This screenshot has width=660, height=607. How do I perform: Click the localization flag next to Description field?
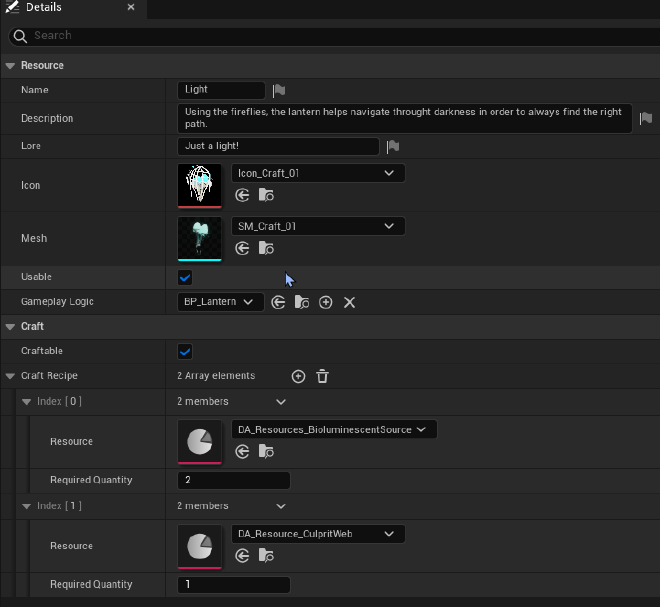pos(646,118)
